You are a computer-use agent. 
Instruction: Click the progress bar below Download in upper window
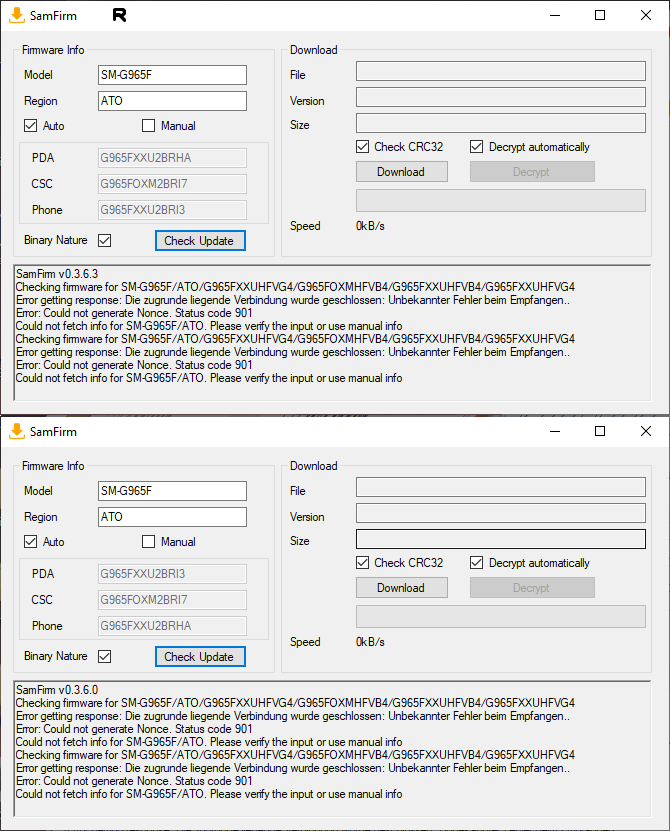click(x=500, y=200)
